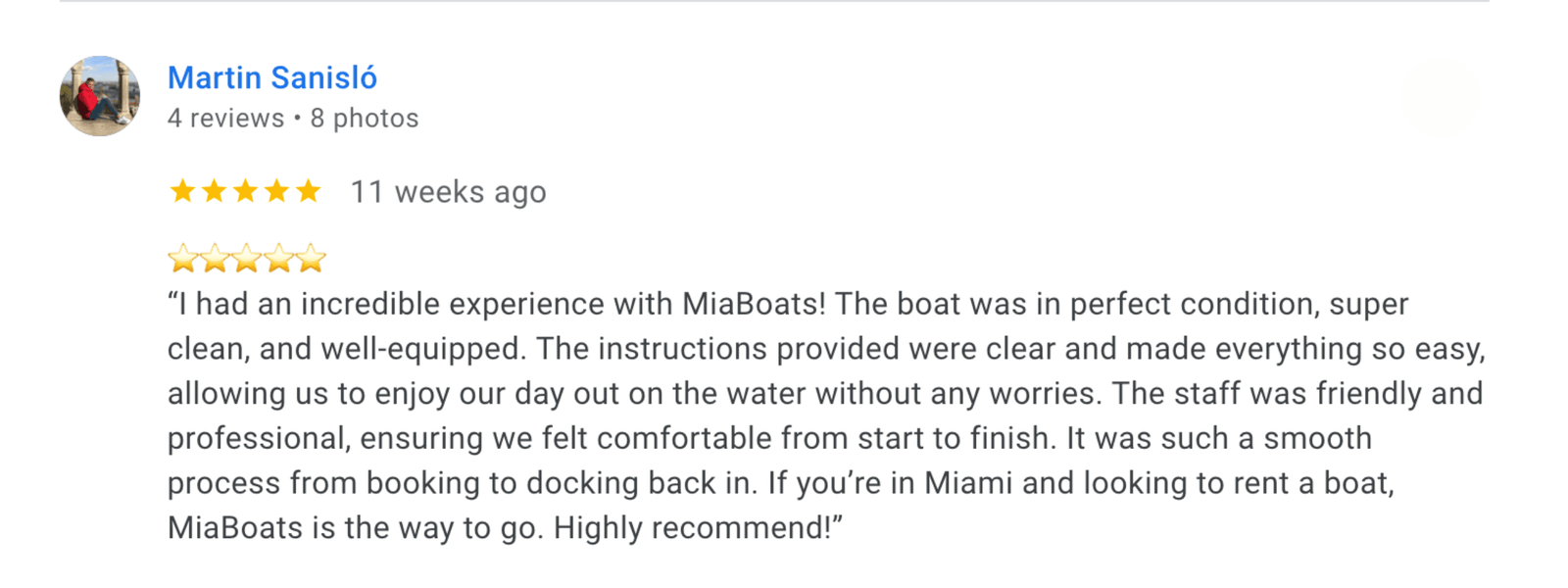Click the "Highly recommend!" closing phrase
Viewport: 1568px width, 588px height.
click(x=692, y=528)
